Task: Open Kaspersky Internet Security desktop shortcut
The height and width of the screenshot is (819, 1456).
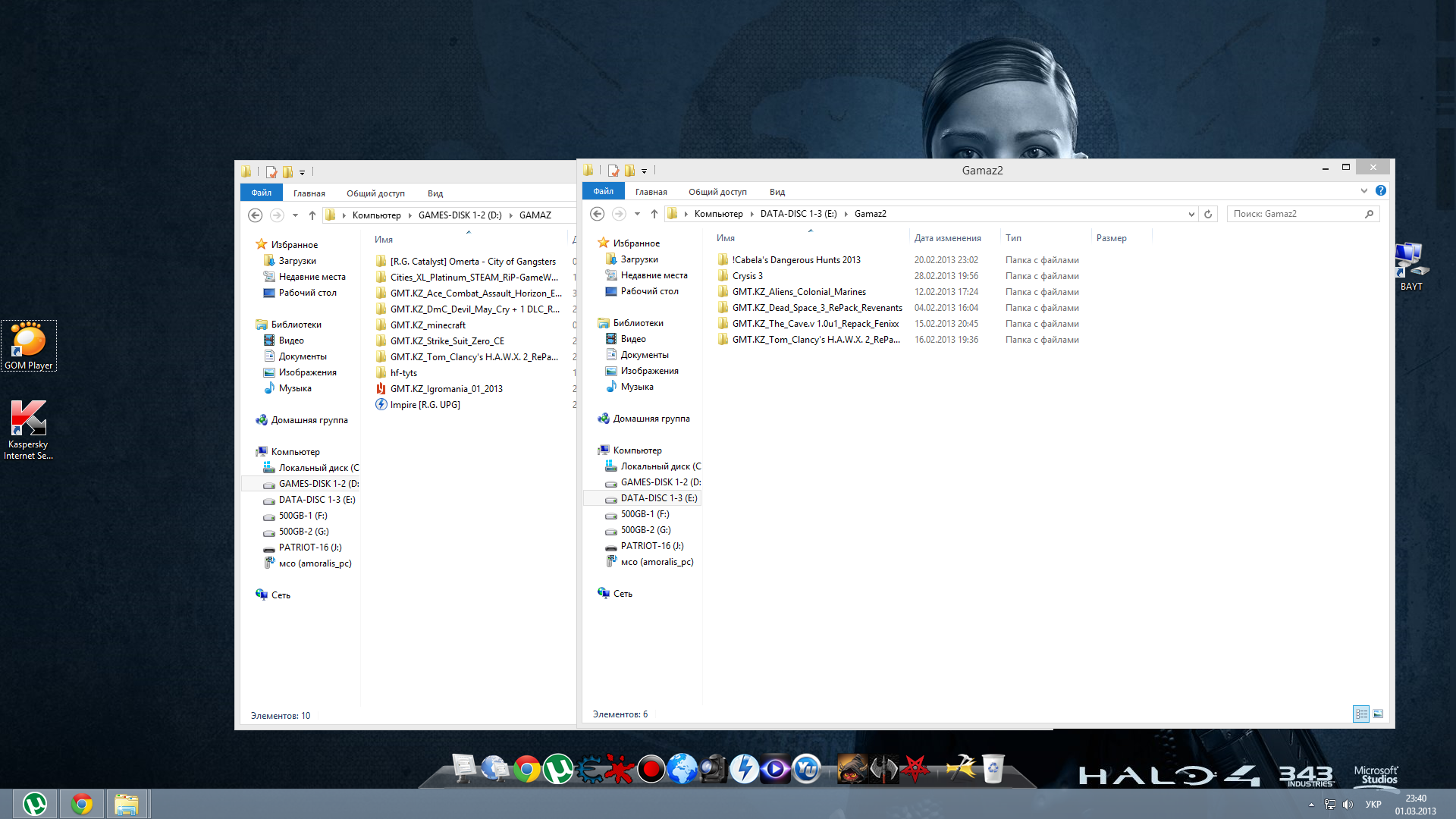Action: (x=28, y=430)
